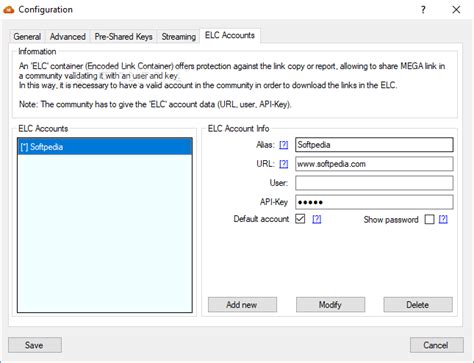Switch to the General tab

pos(27,36)
